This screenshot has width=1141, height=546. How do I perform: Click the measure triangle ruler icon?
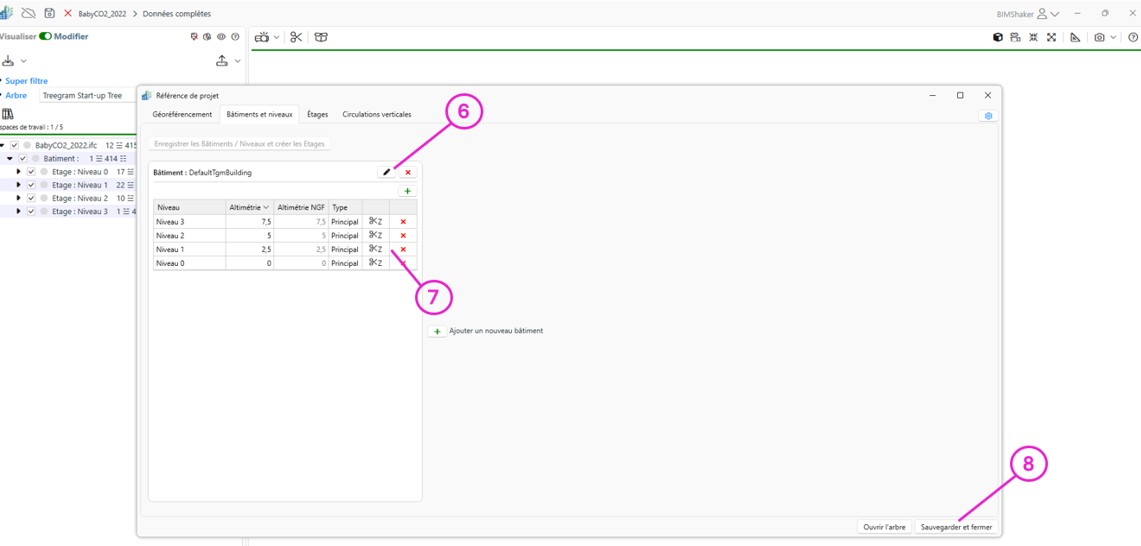point(1075,37)
